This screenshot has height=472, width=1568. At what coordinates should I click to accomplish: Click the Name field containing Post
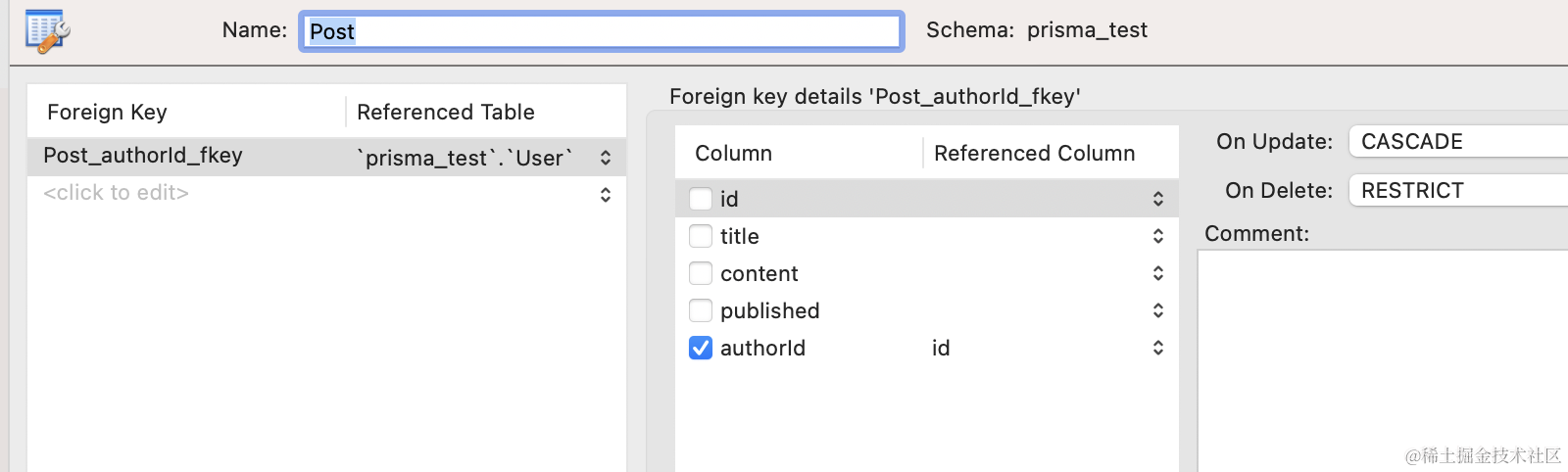tap(601, 31)
